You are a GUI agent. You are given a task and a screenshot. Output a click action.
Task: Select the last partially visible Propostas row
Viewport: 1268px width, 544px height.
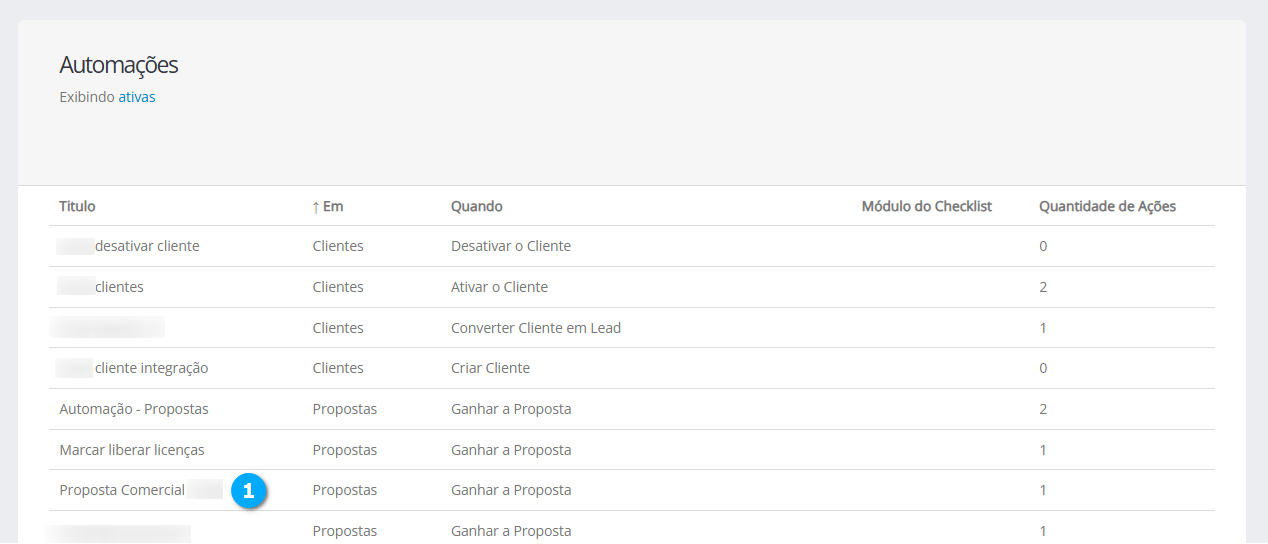coord(511,531)
